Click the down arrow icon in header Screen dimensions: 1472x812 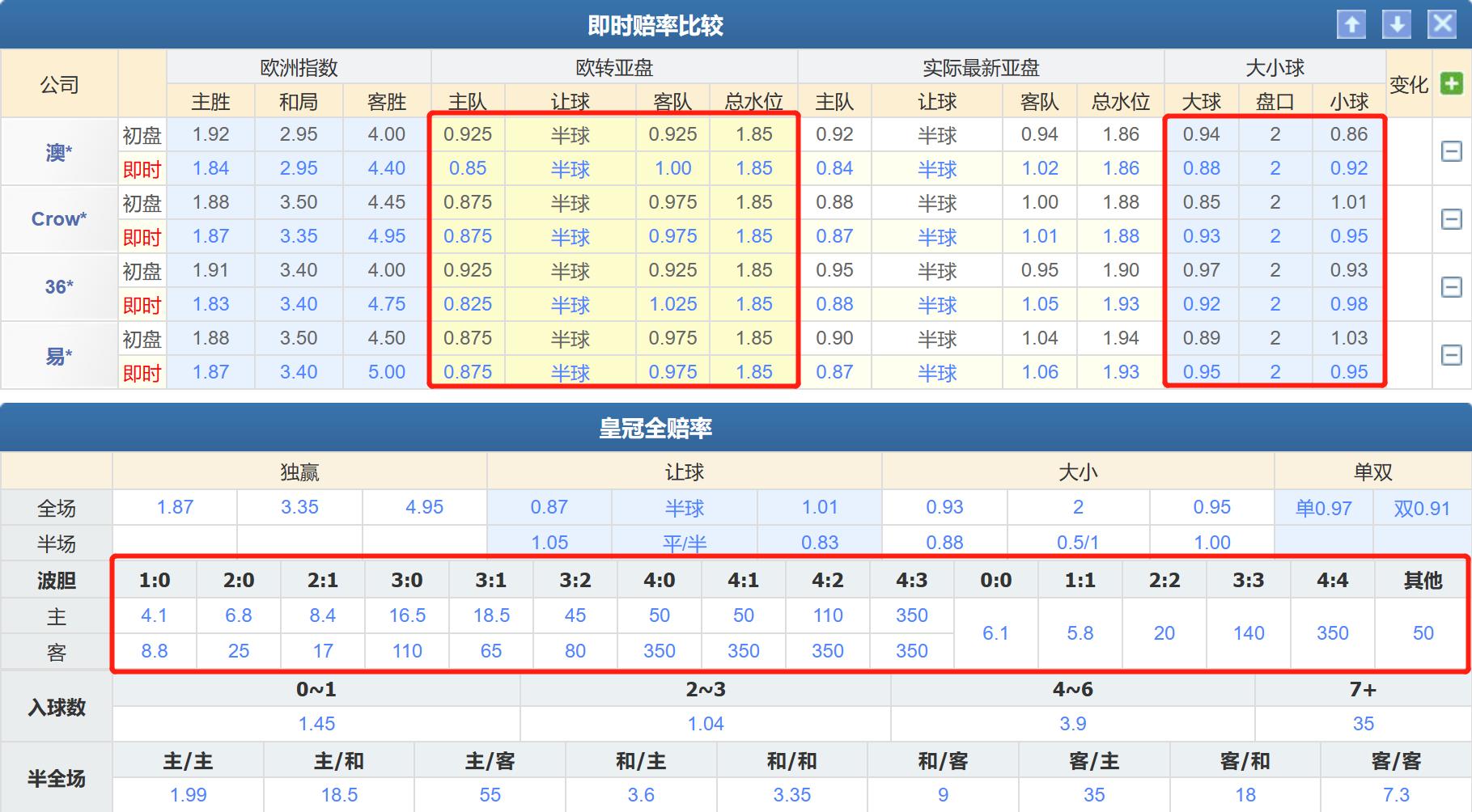pos(1397,24)
